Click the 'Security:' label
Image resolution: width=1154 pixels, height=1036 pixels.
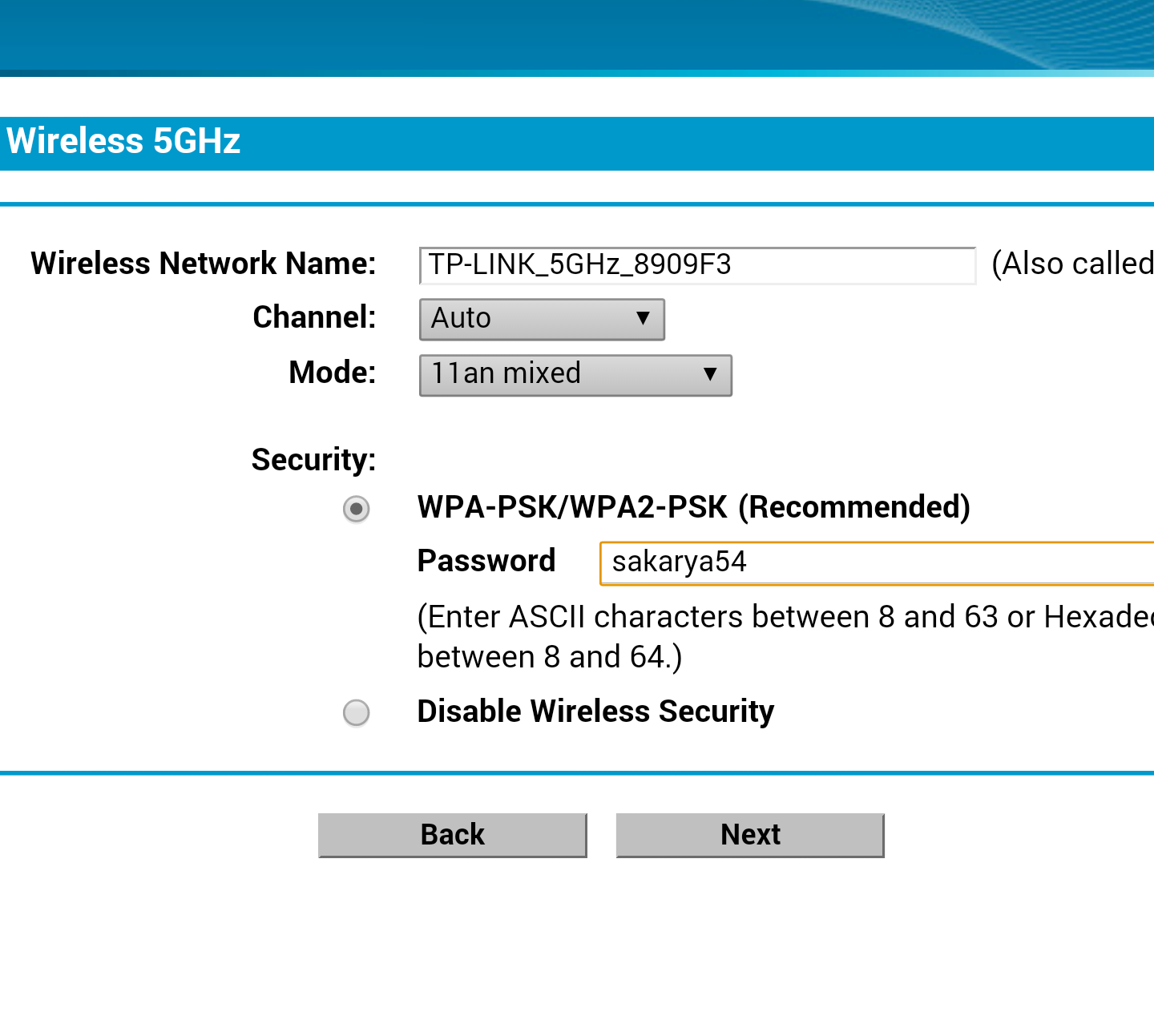pyautogui.click(x=313, y=460)
